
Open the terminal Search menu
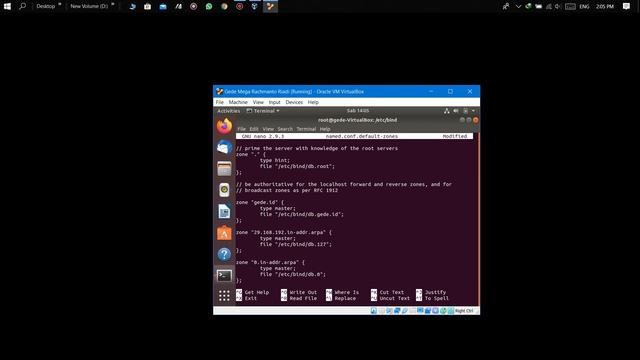pyautogui.click(x=285, y=129)
